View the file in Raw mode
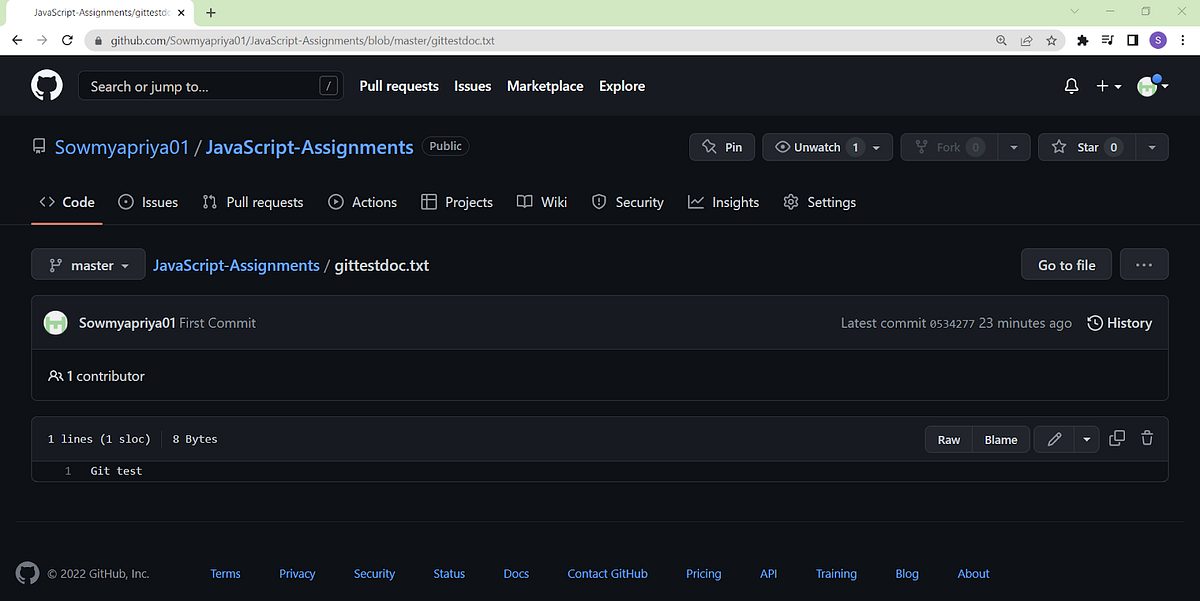The image size is (1200, 601). [x=947, y=438]
